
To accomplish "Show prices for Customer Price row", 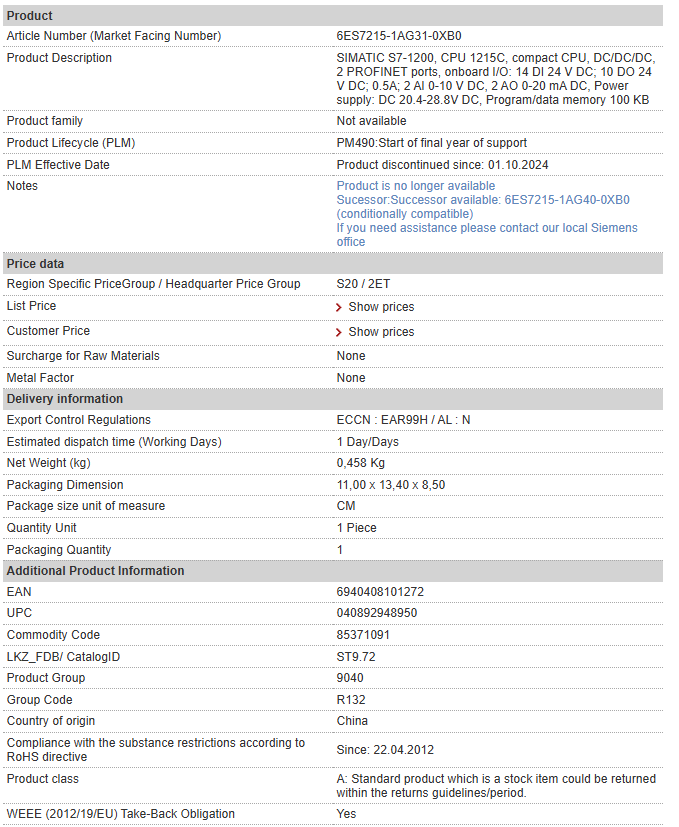I will [x=381, y=332].
